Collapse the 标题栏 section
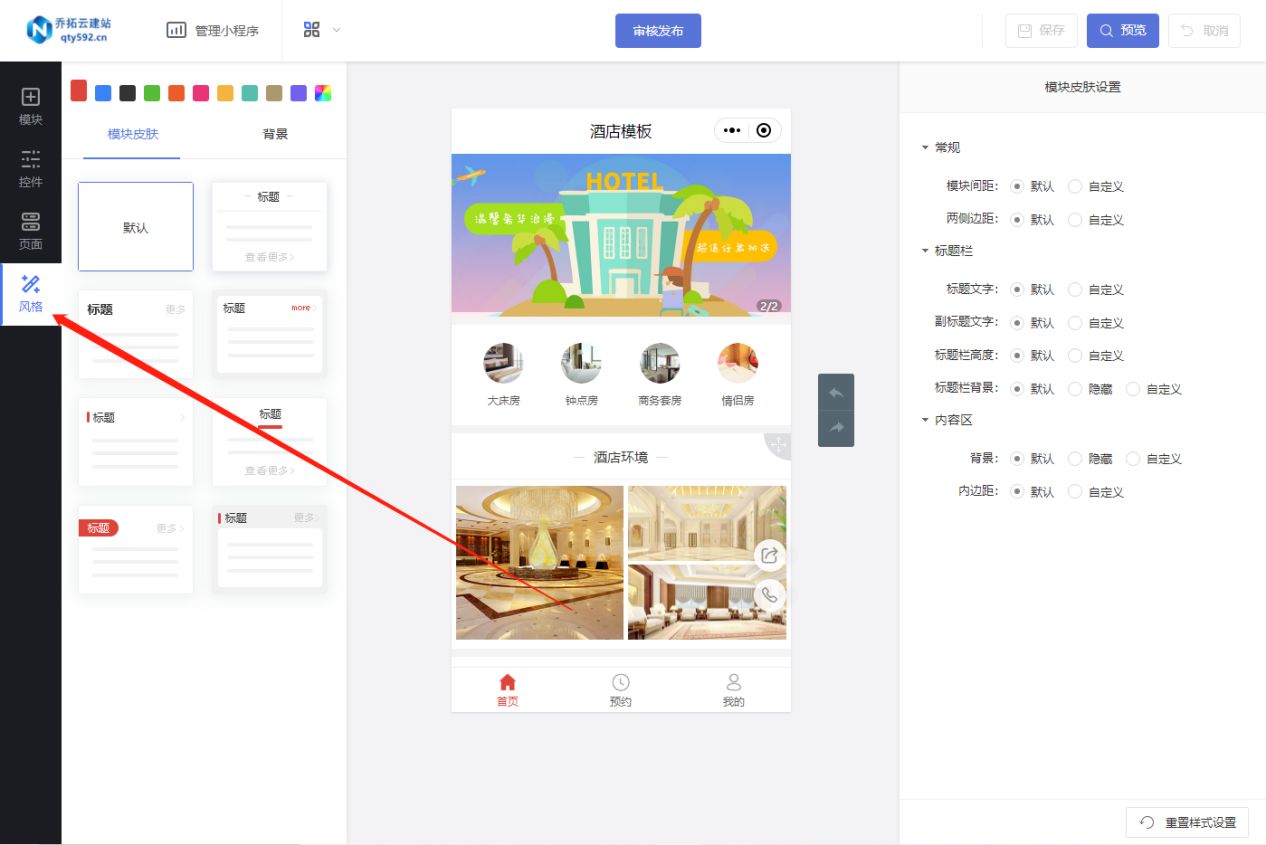This screenshot has width=1266, height=845. pos(940,251)
